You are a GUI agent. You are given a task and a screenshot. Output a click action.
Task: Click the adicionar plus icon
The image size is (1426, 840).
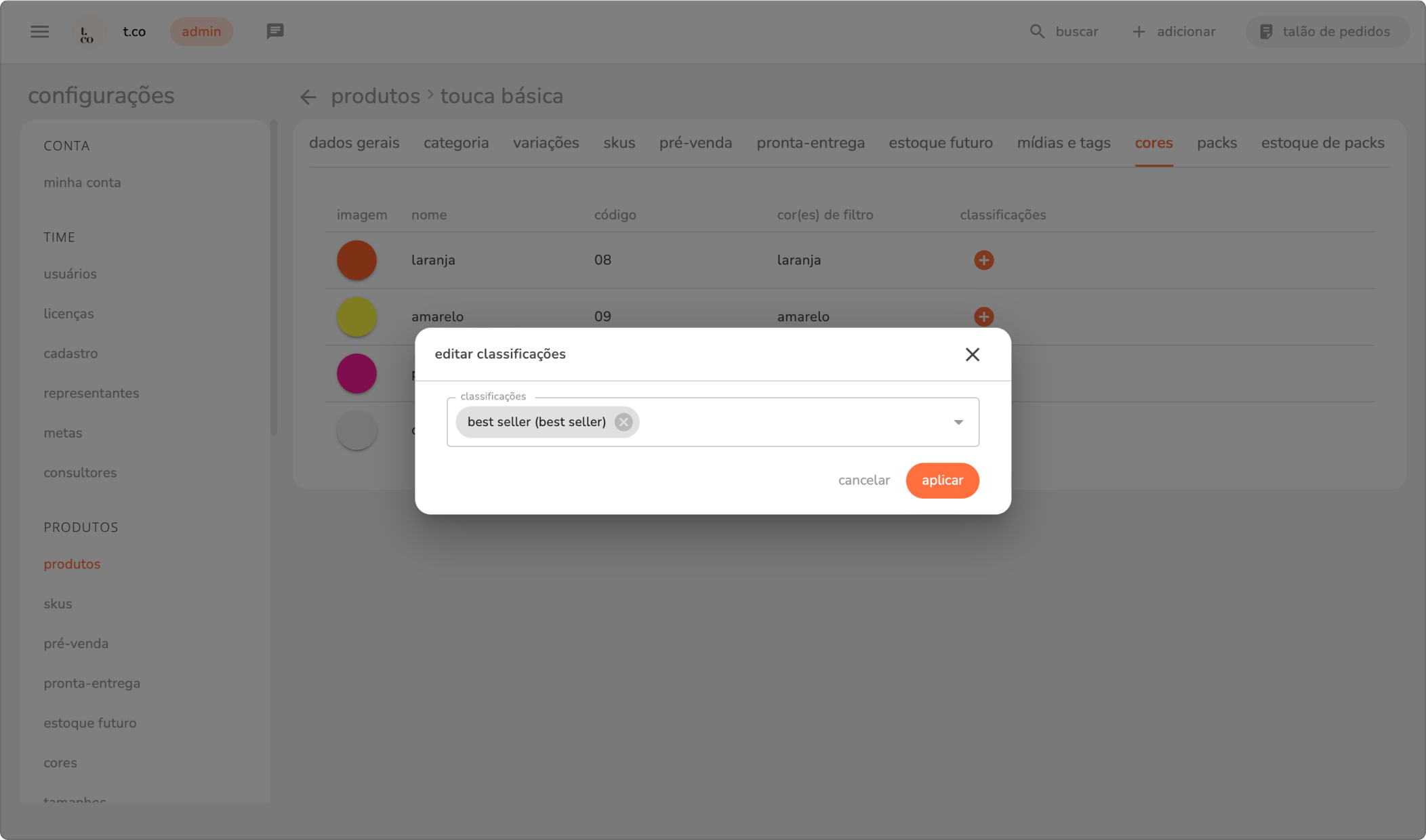point(1139,32)
